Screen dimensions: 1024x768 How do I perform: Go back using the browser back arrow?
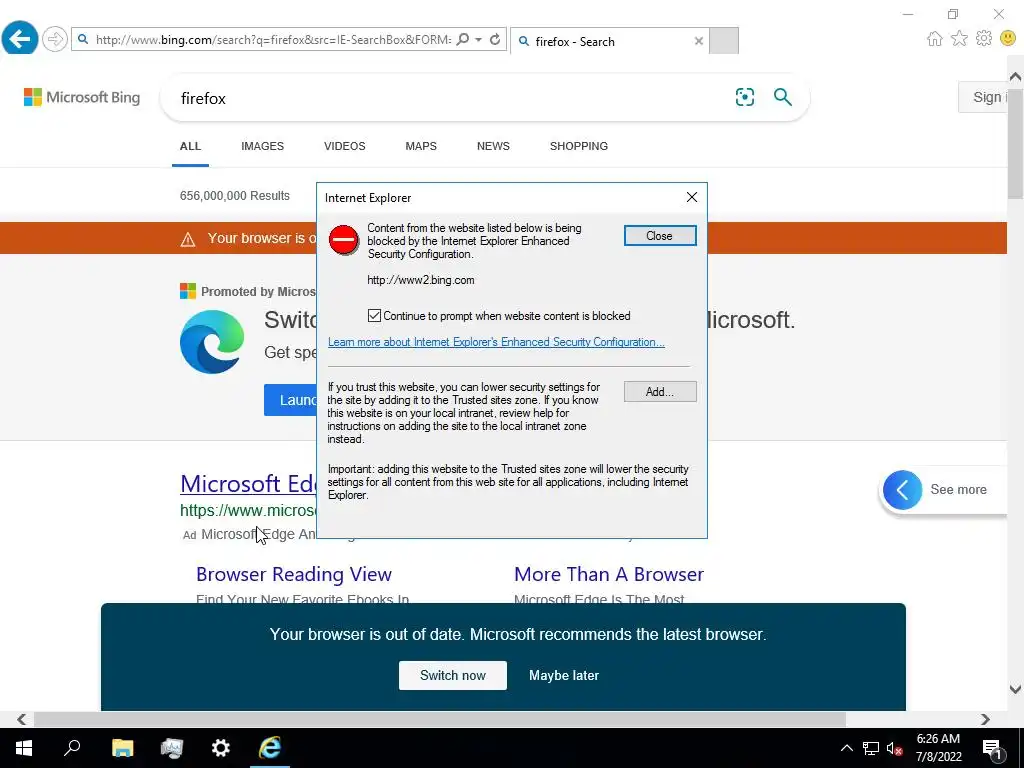[x=20, y=39]
